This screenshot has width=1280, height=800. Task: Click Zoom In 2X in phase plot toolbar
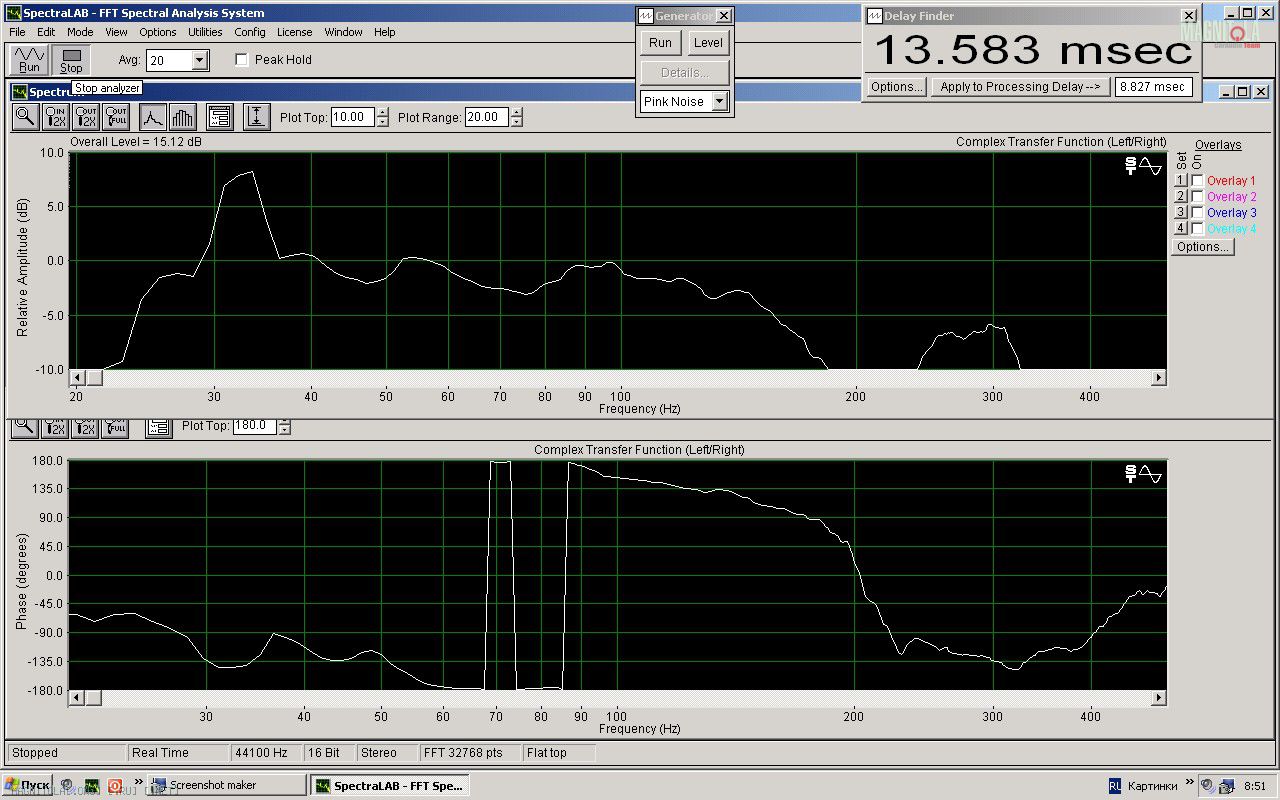(55, 428)
